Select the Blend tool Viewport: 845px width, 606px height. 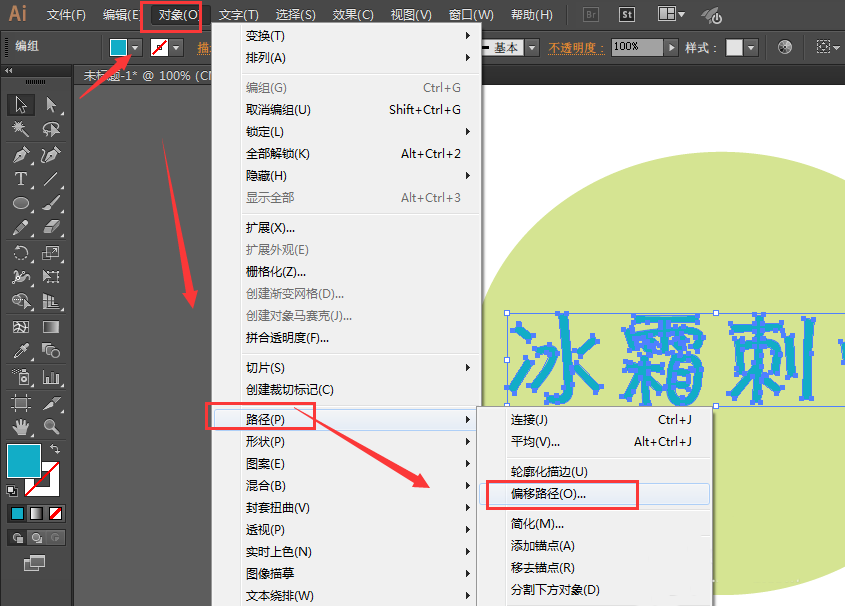(x=51, y=351)
